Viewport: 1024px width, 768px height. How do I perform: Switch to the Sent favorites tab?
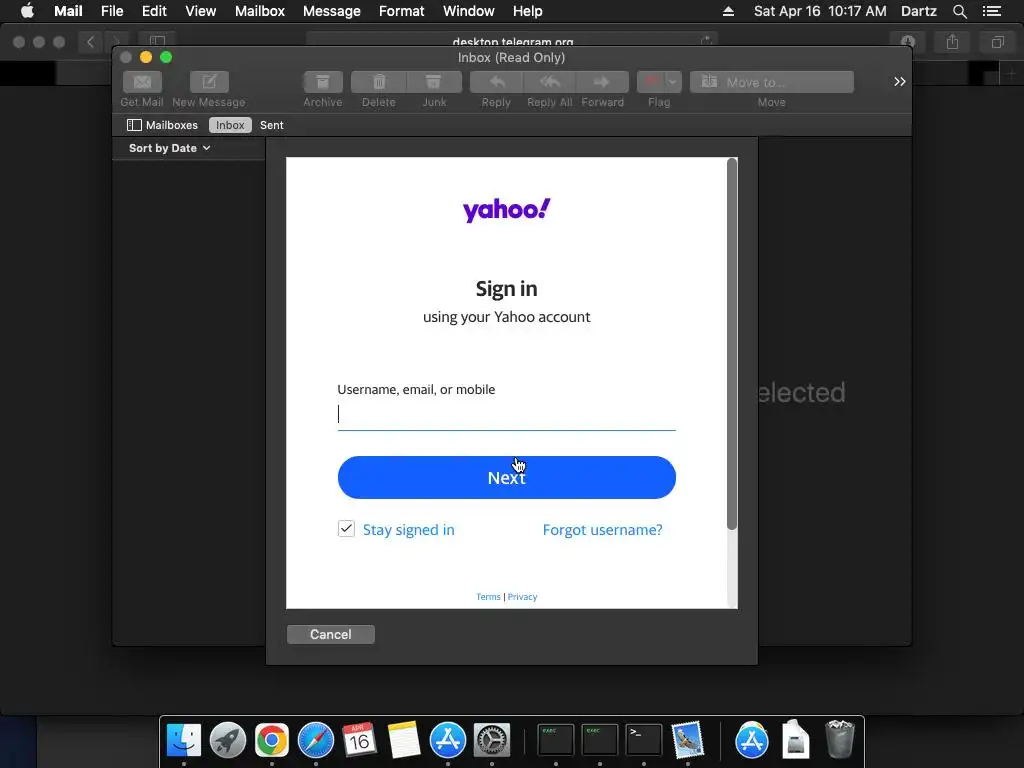click(x=272, y=125)
